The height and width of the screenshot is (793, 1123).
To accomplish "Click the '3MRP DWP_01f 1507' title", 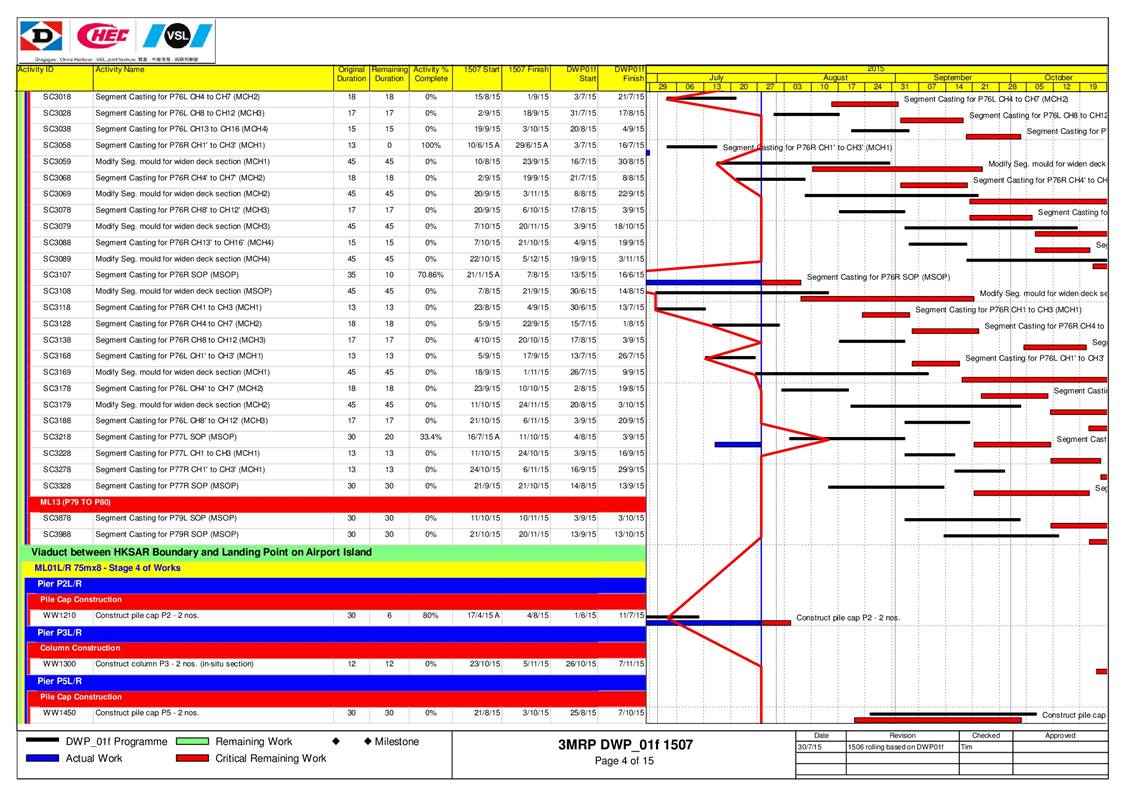I will coord(625,745).
